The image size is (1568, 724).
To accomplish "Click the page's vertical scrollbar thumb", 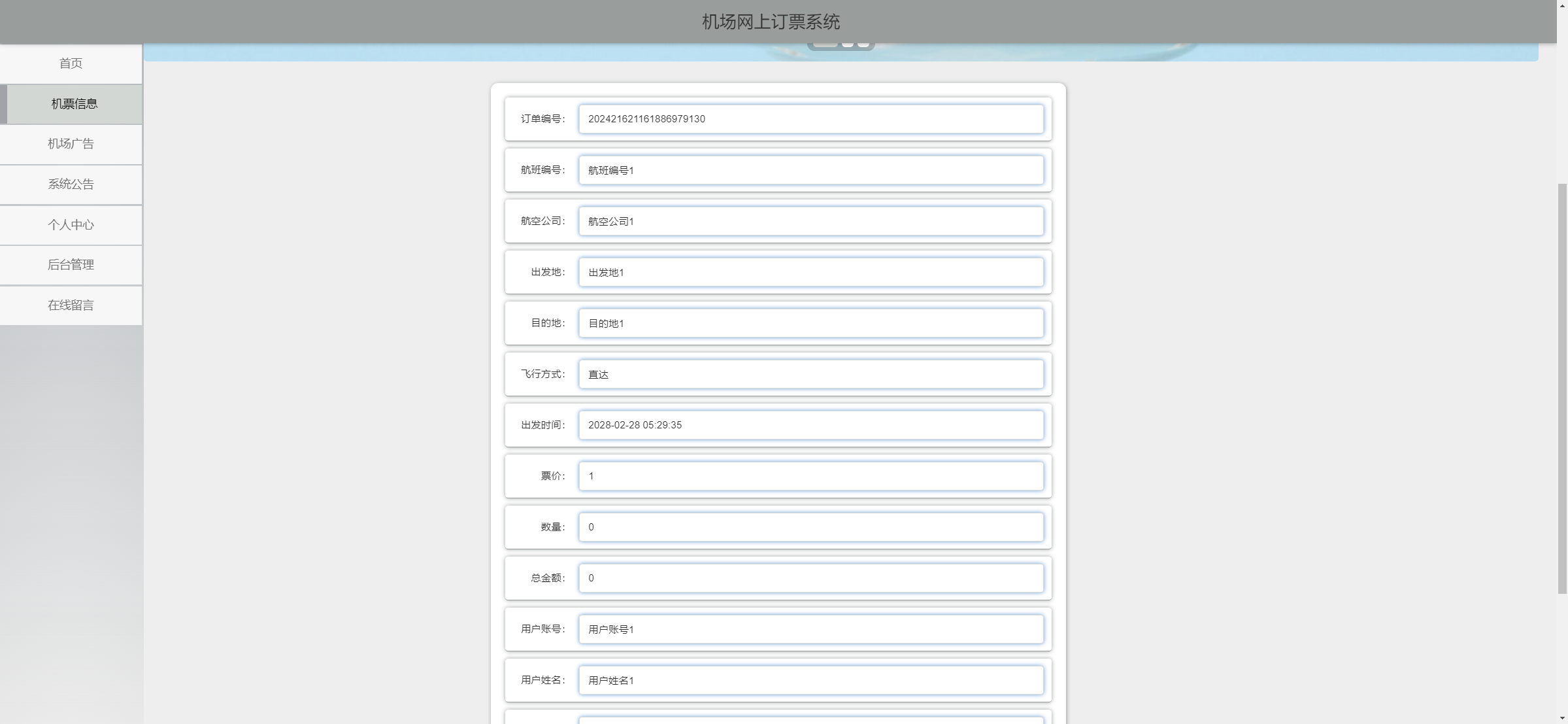I will (1562, 389).
